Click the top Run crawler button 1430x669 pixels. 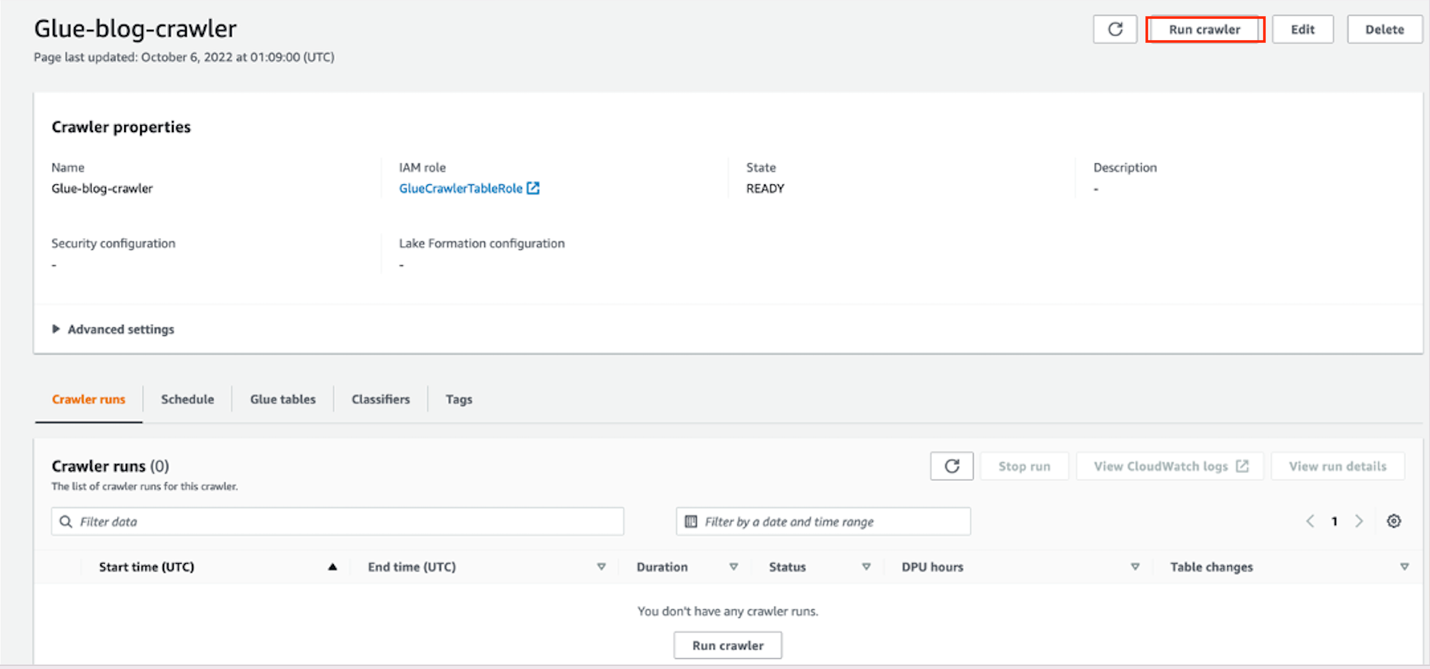[1205, 29]
